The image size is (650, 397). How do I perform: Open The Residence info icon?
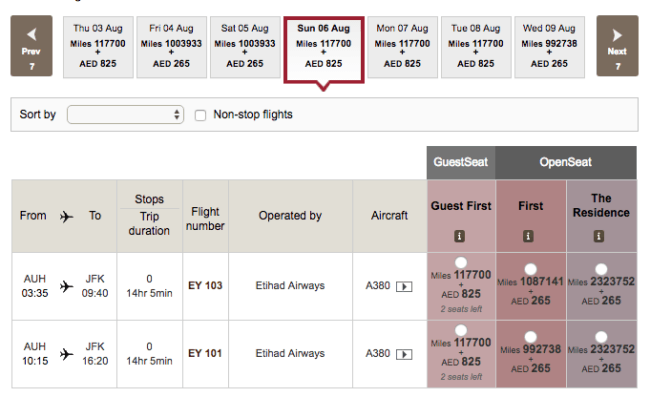[x=599, y=236]
